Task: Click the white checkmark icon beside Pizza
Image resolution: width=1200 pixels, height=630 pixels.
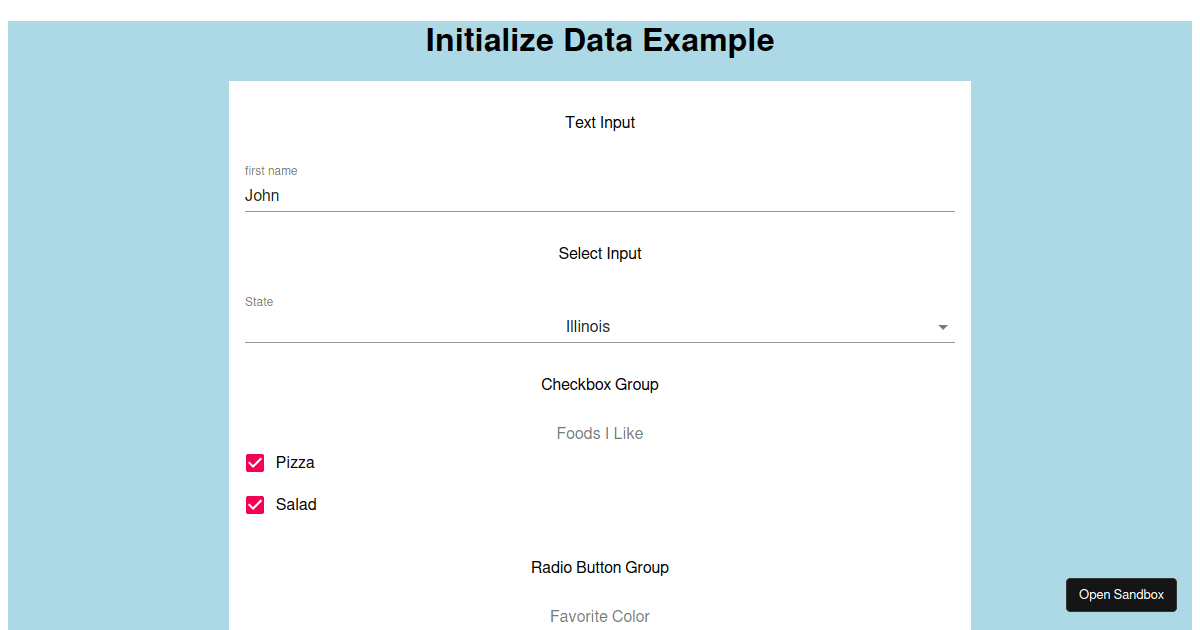Action: tap(255, 463)
